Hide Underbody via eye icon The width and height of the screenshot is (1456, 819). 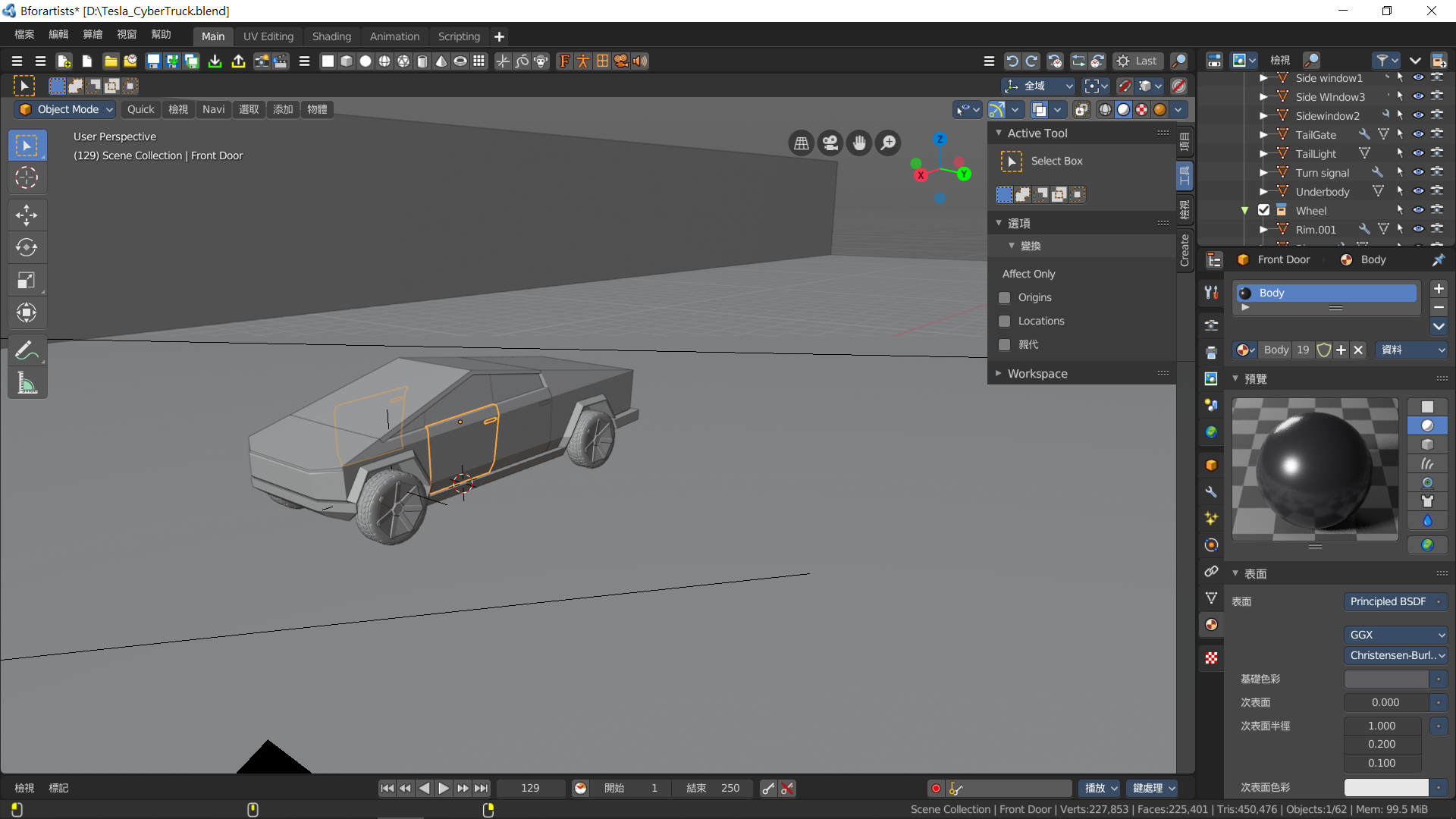click(x=1418, y=191)
